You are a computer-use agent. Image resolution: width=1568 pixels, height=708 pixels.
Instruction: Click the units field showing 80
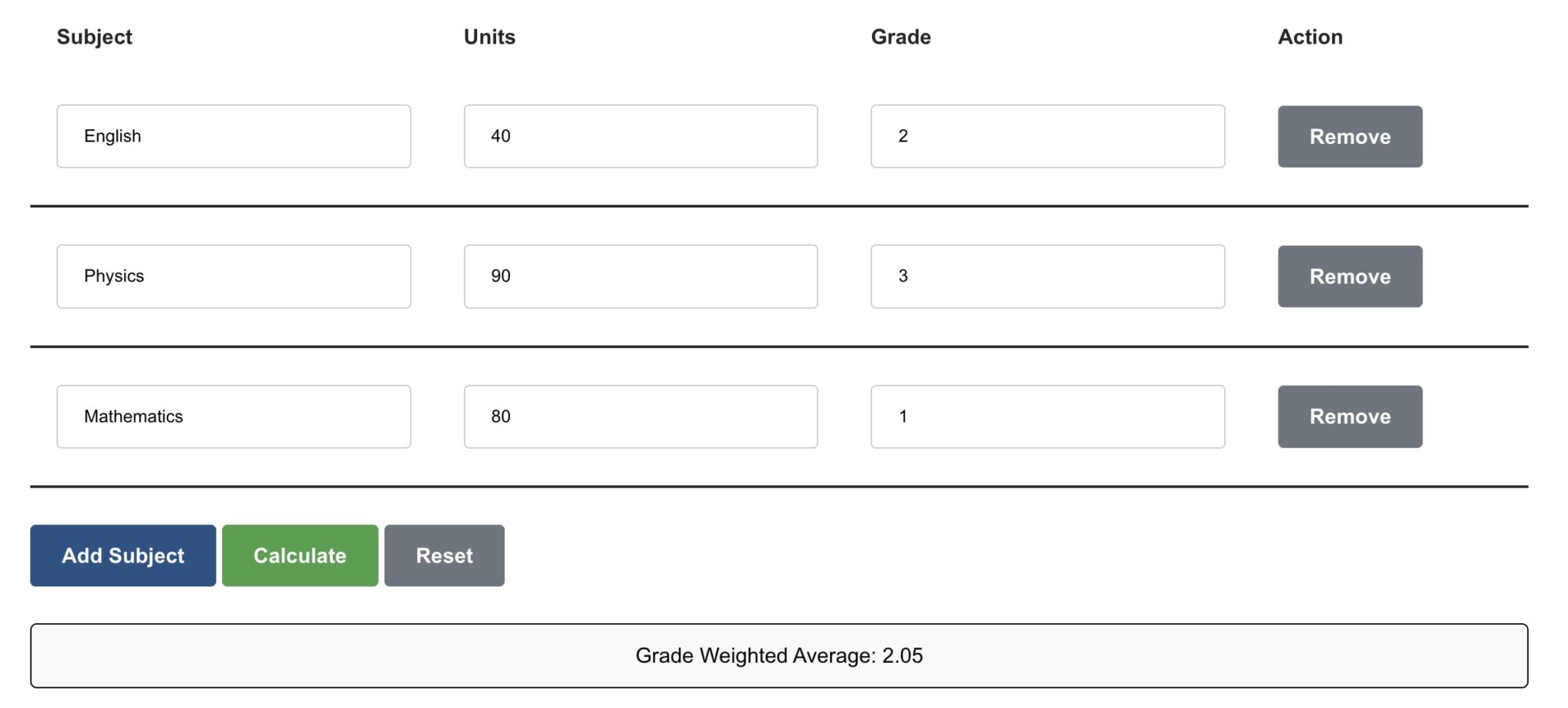click(640, 416)
